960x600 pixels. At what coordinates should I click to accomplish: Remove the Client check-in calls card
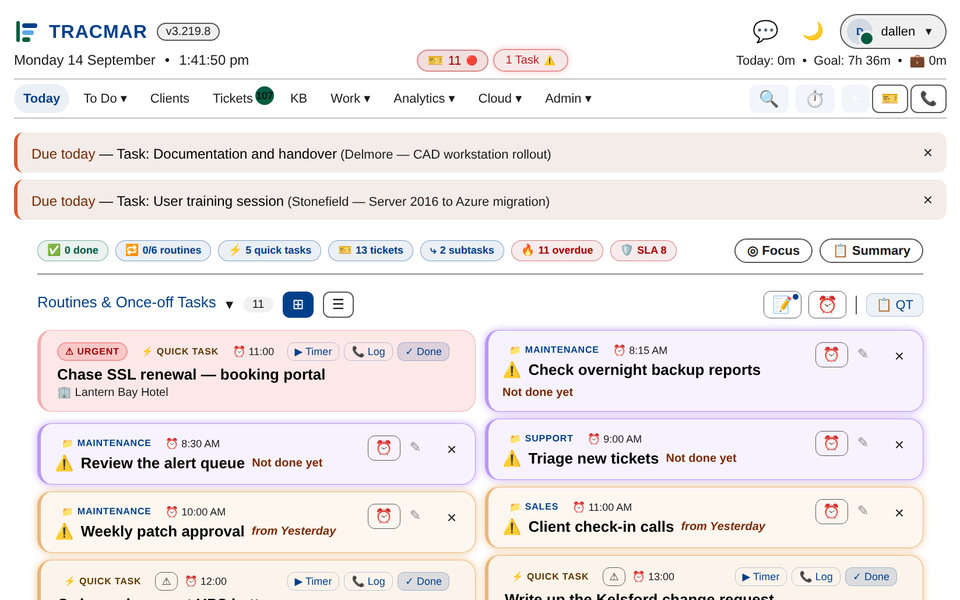click(899, 513)
